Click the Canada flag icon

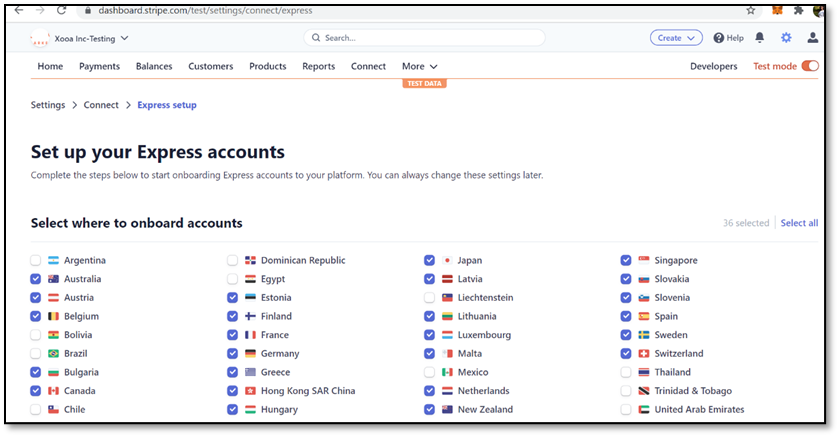[x=54, y=391]
